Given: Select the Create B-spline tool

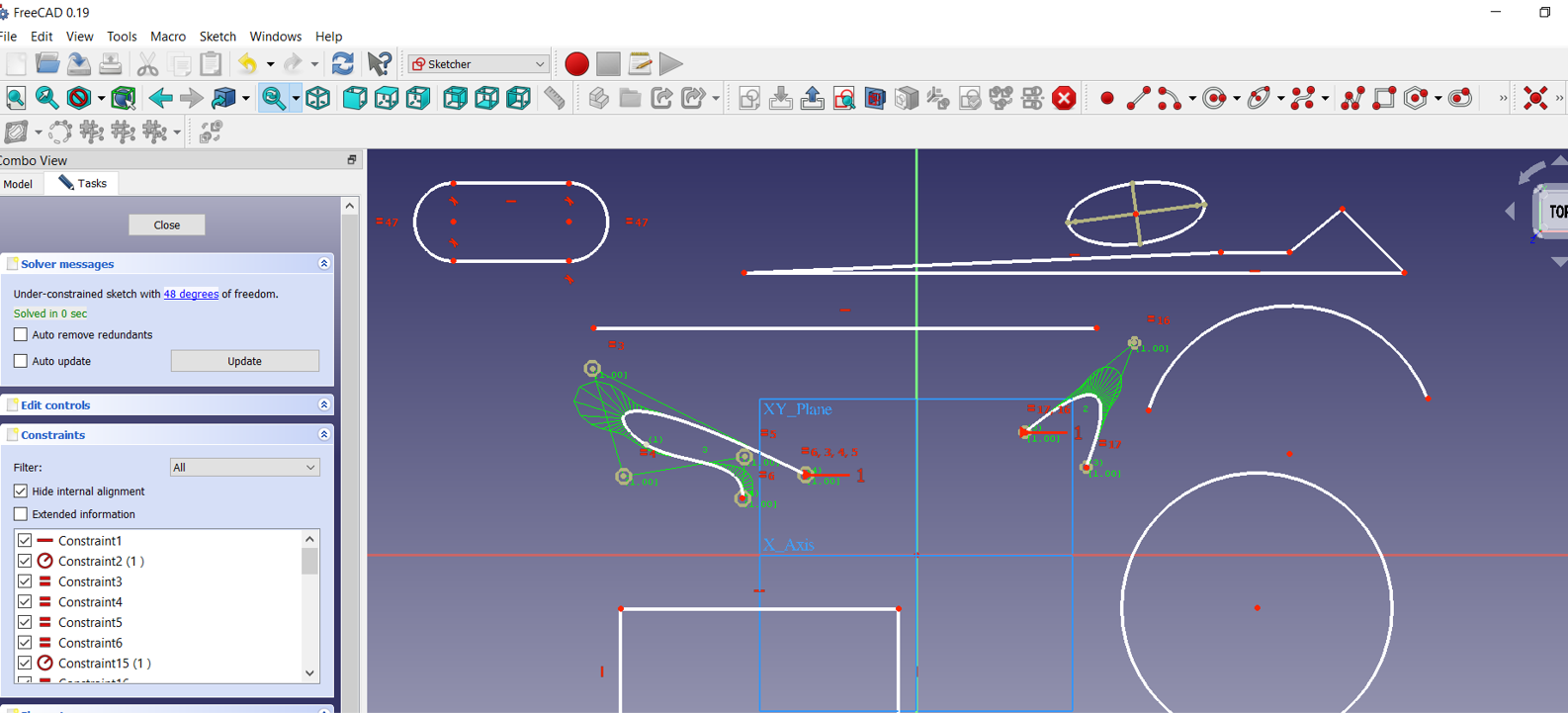Looking at the screenshot, I should [x=1303, y=98].
